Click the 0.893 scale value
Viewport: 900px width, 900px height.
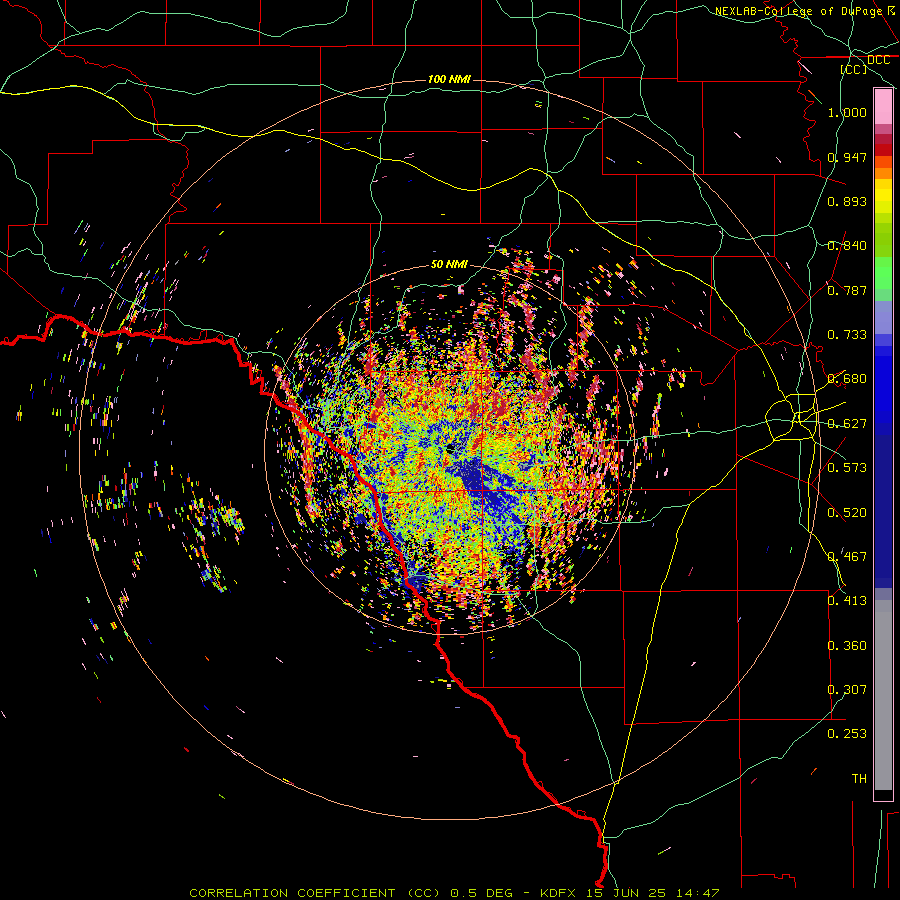[847, 201]
